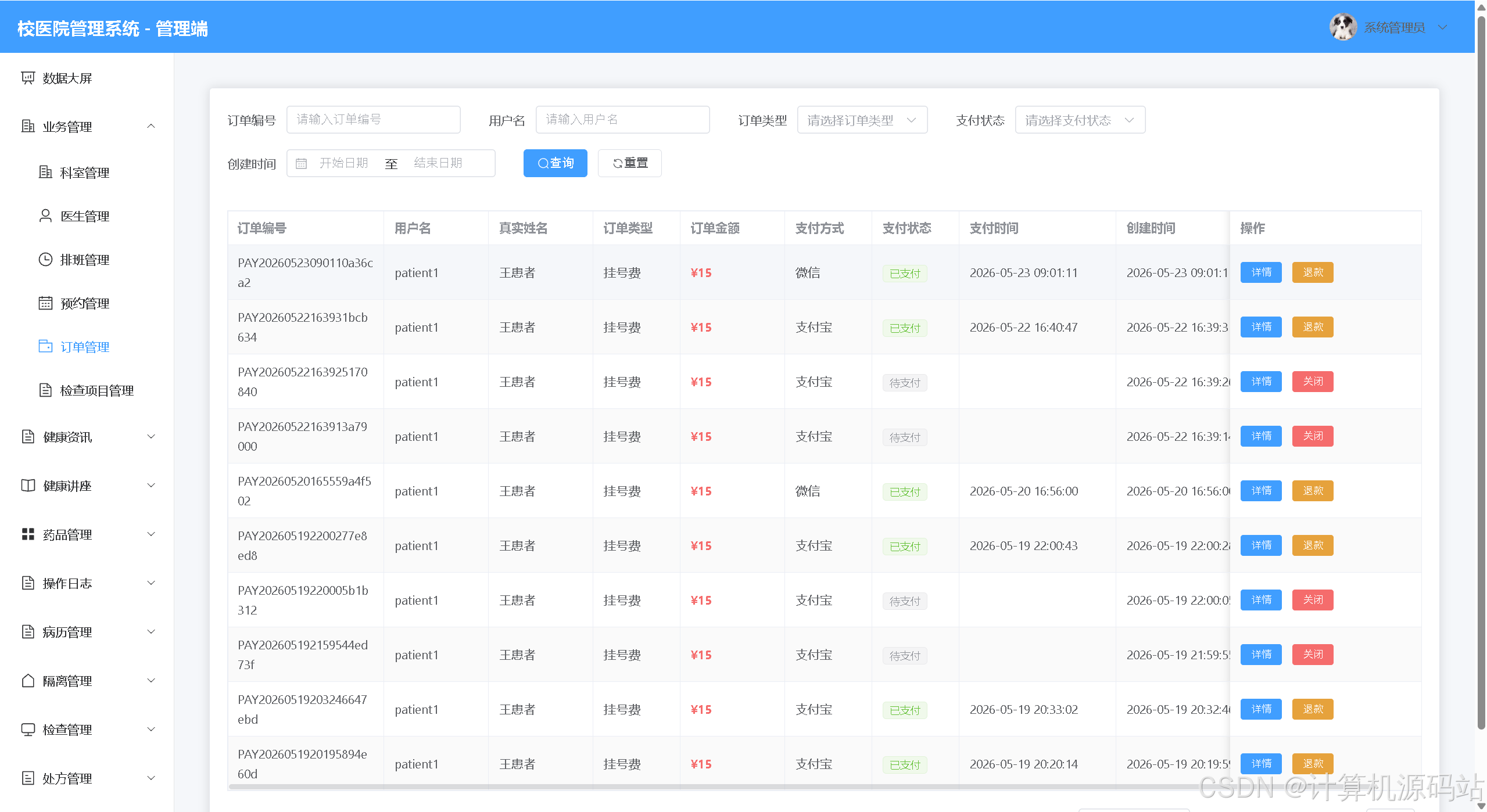Click the 医生管理 user icon
Viewport: 1487px width, 812px height.
pyautogui.click(x=45, y=215)
